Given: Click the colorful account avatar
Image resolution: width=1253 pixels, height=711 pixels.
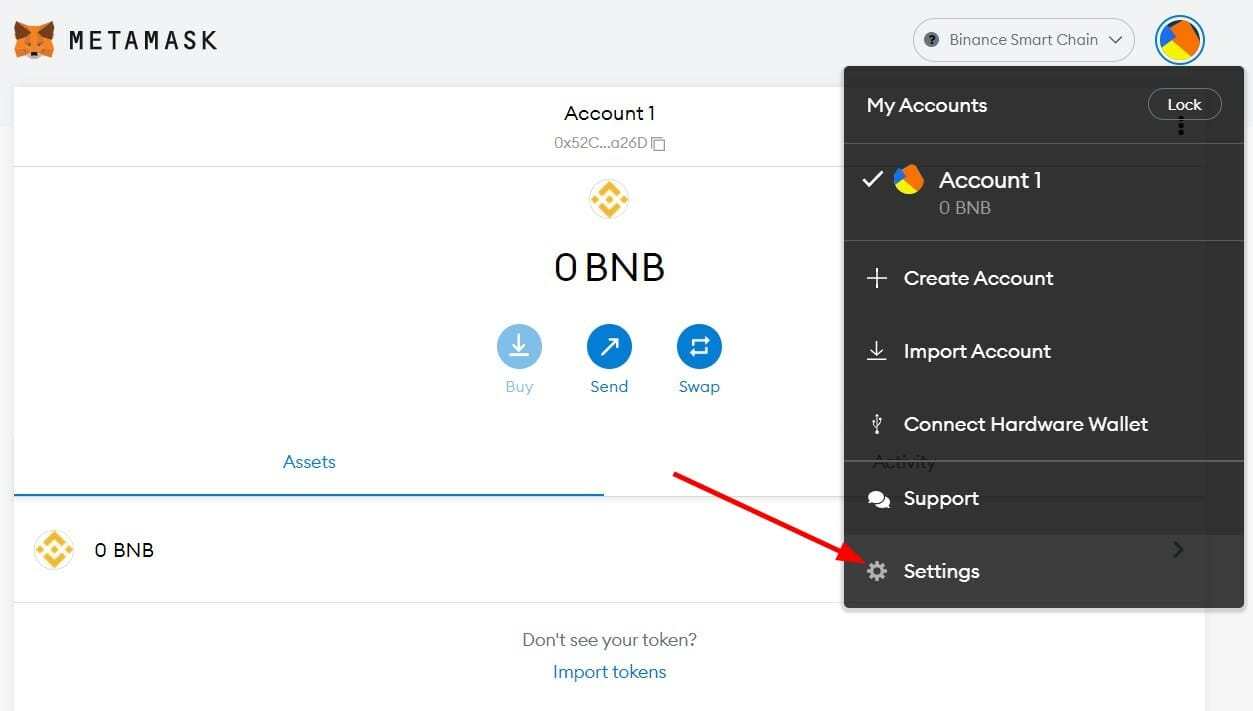Looking at the screenshot, I should (x=1180, y=39).
